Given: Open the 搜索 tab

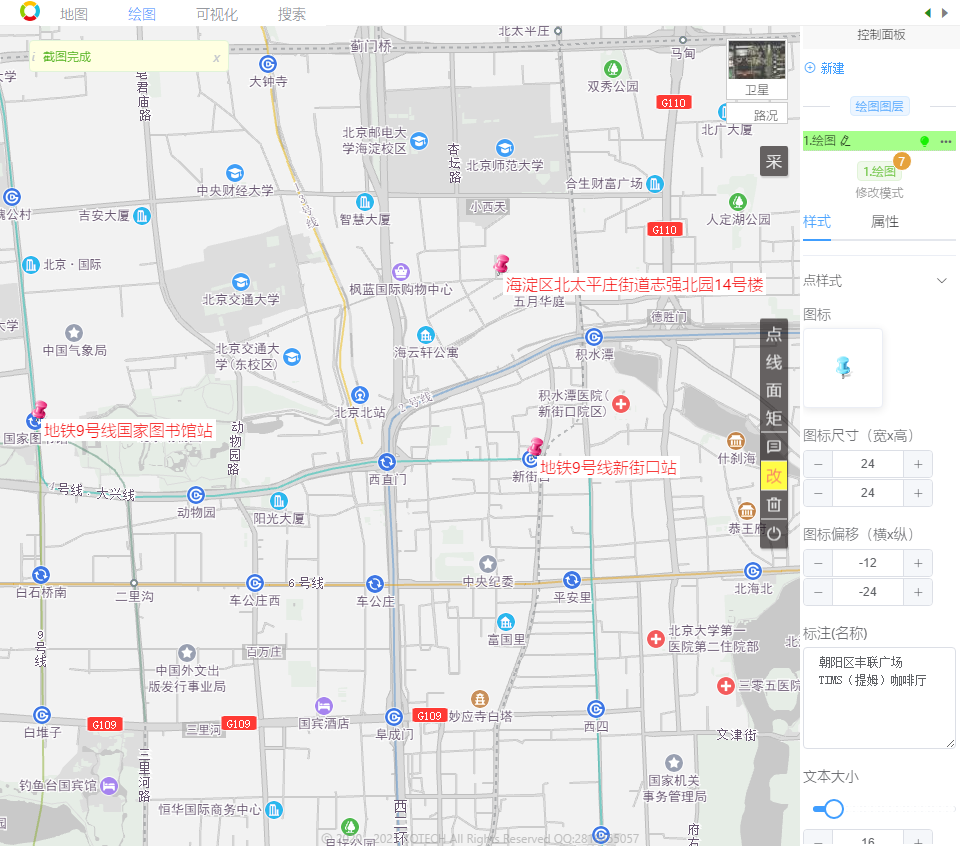Looking at the screenshot, I should point(291,14).
